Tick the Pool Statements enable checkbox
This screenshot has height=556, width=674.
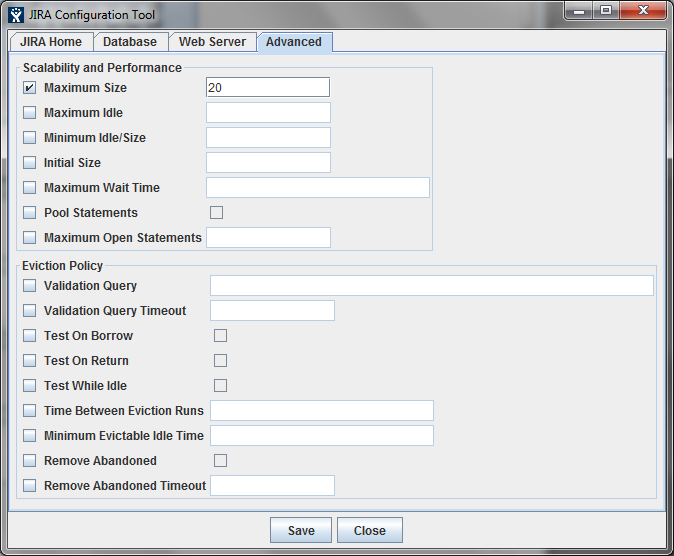tap(29, 212)
